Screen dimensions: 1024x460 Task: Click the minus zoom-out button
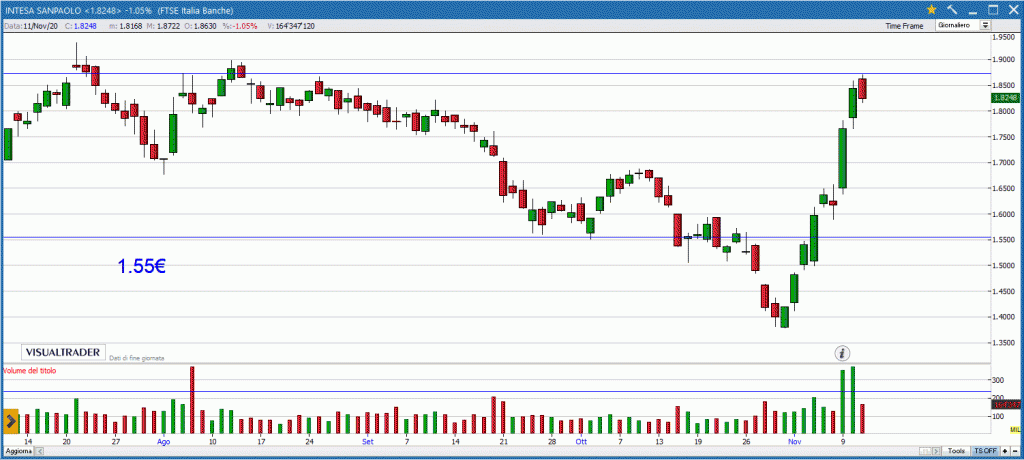tap(1014, 451)
